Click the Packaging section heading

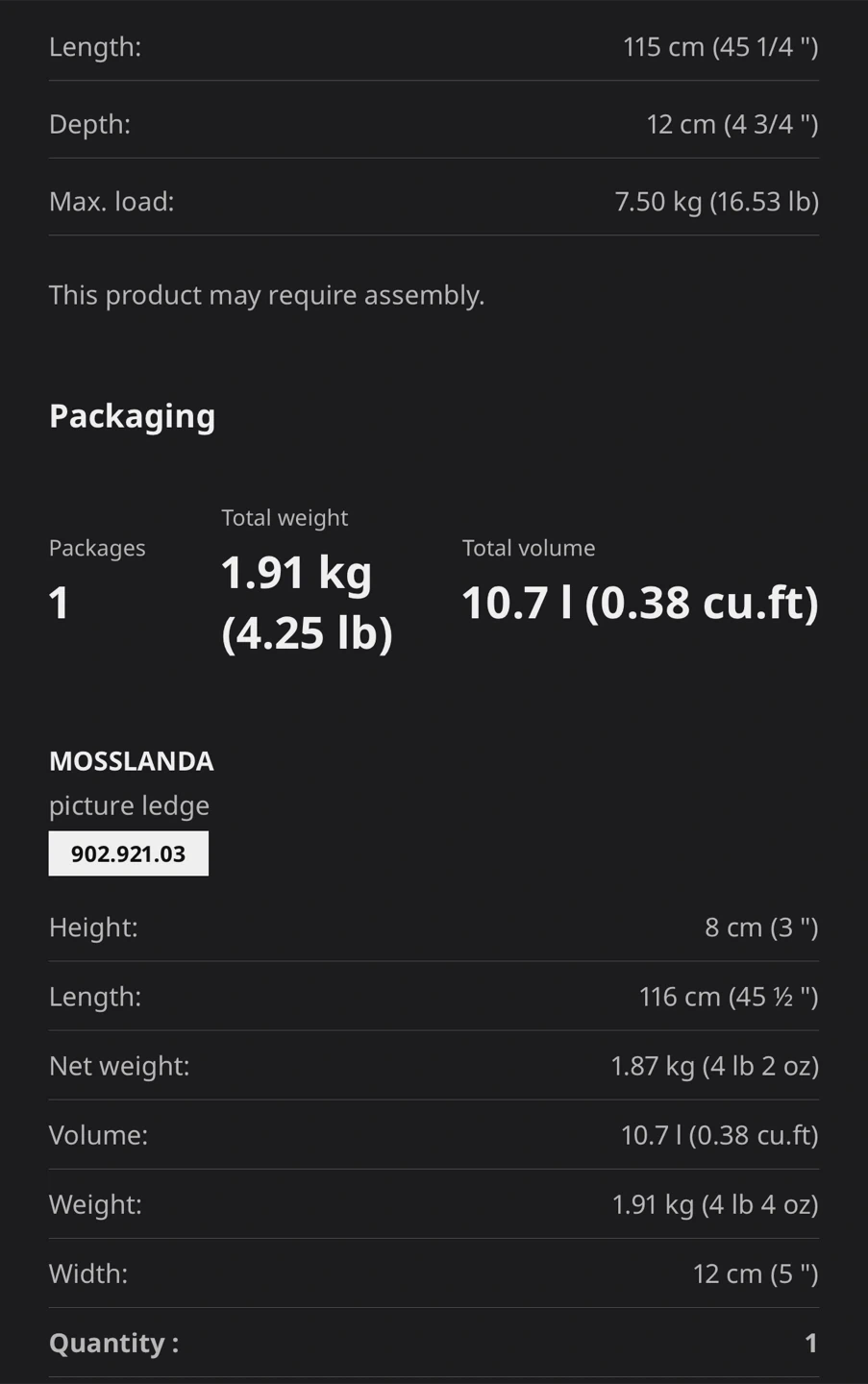point(133,416)
